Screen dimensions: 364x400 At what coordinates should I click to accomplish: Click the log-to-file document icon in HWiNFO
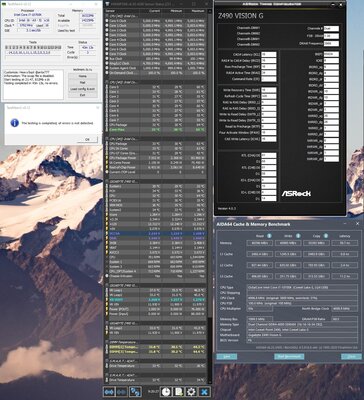point(179,392)
